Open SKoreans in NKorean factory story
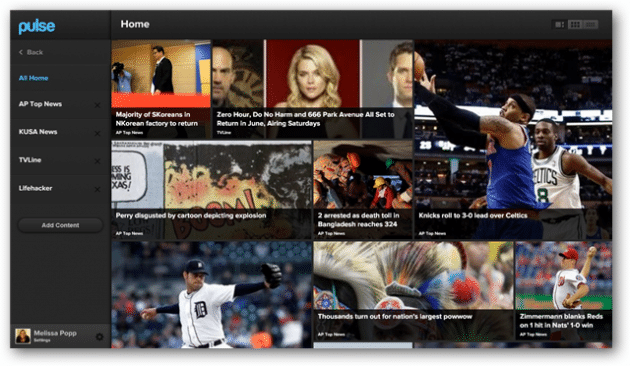Viewport: 630px width, 366px height. pyautogui.click(x=161, y=89)
